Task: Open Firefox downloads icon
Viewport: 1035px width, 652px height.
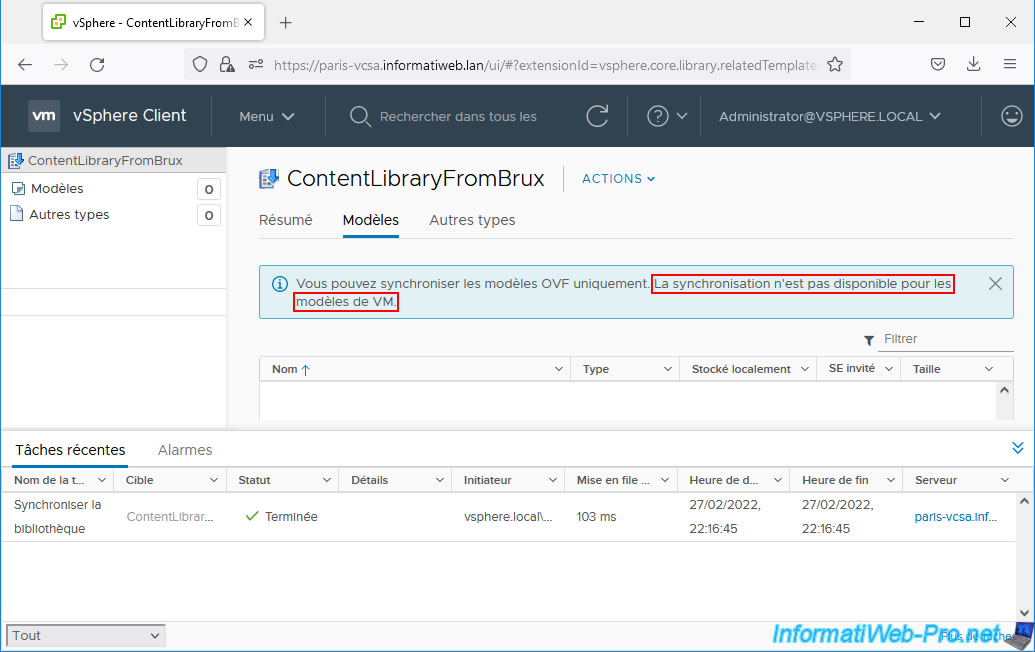Action: pos(973,64)
